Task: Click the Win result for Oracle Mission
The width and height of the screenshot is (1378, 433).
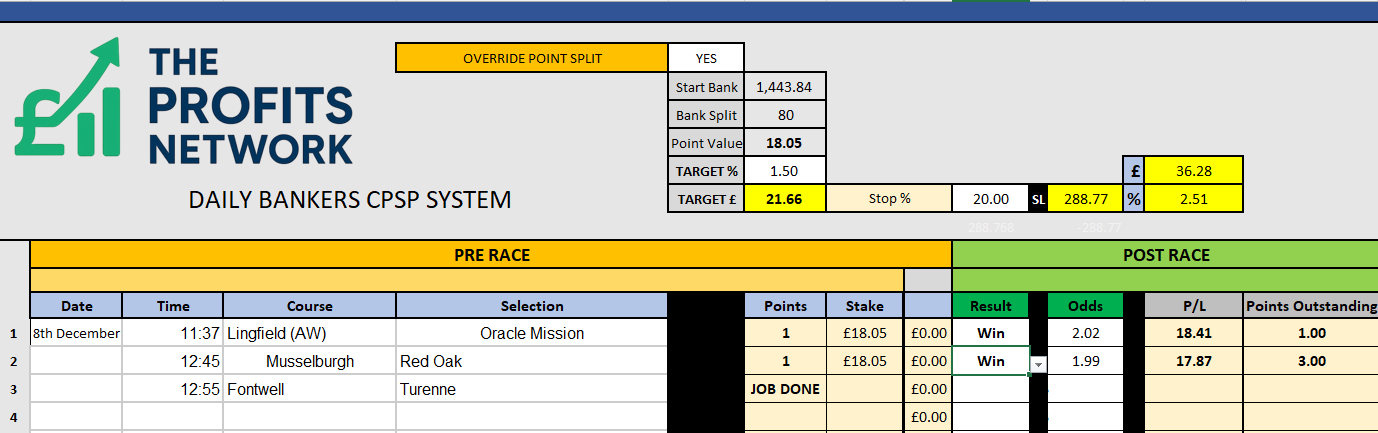Action: pyautogui.click(x=991, y=333)
